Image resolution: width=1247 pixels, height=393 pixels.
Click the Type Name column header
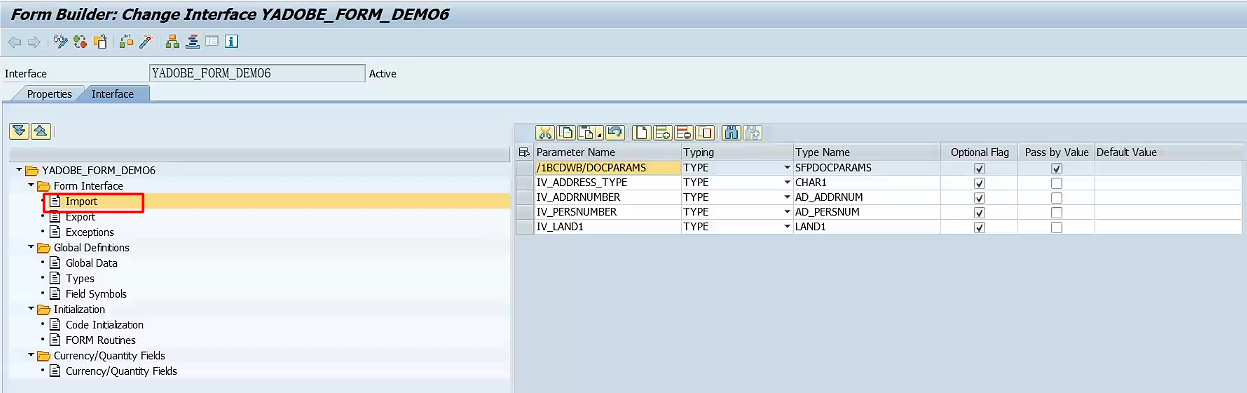[x=866, y=152]
